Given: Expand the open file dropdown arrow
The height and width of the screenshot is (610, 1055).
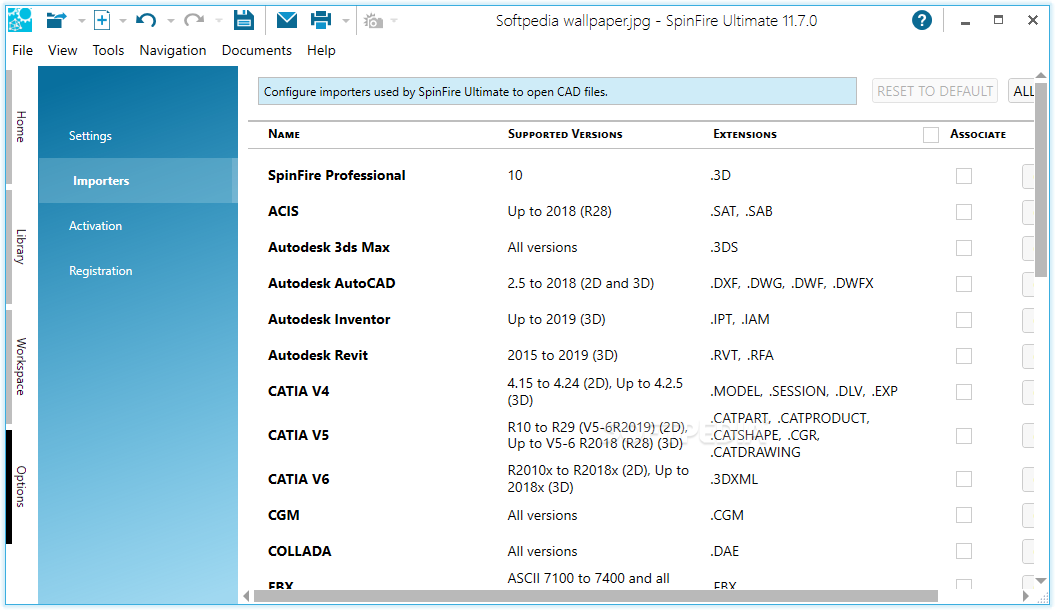Looking at the screenshot, I should [x=81, y=22].
